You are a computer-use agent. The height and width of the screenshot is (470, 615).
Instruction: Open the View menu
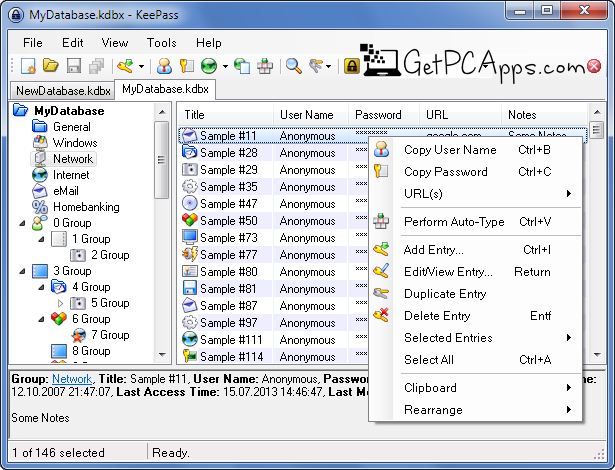tap(115, 43)
